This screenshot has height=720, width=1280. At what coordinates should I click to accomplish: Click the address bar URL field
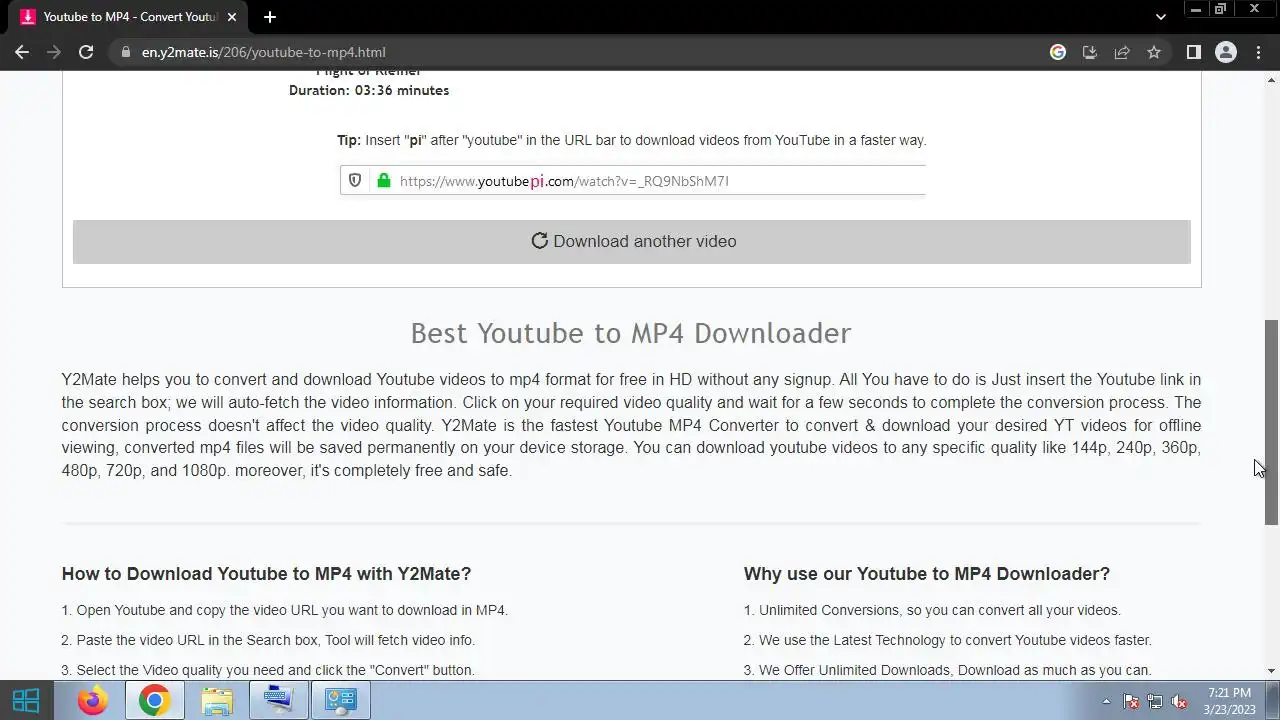point(580,52)
